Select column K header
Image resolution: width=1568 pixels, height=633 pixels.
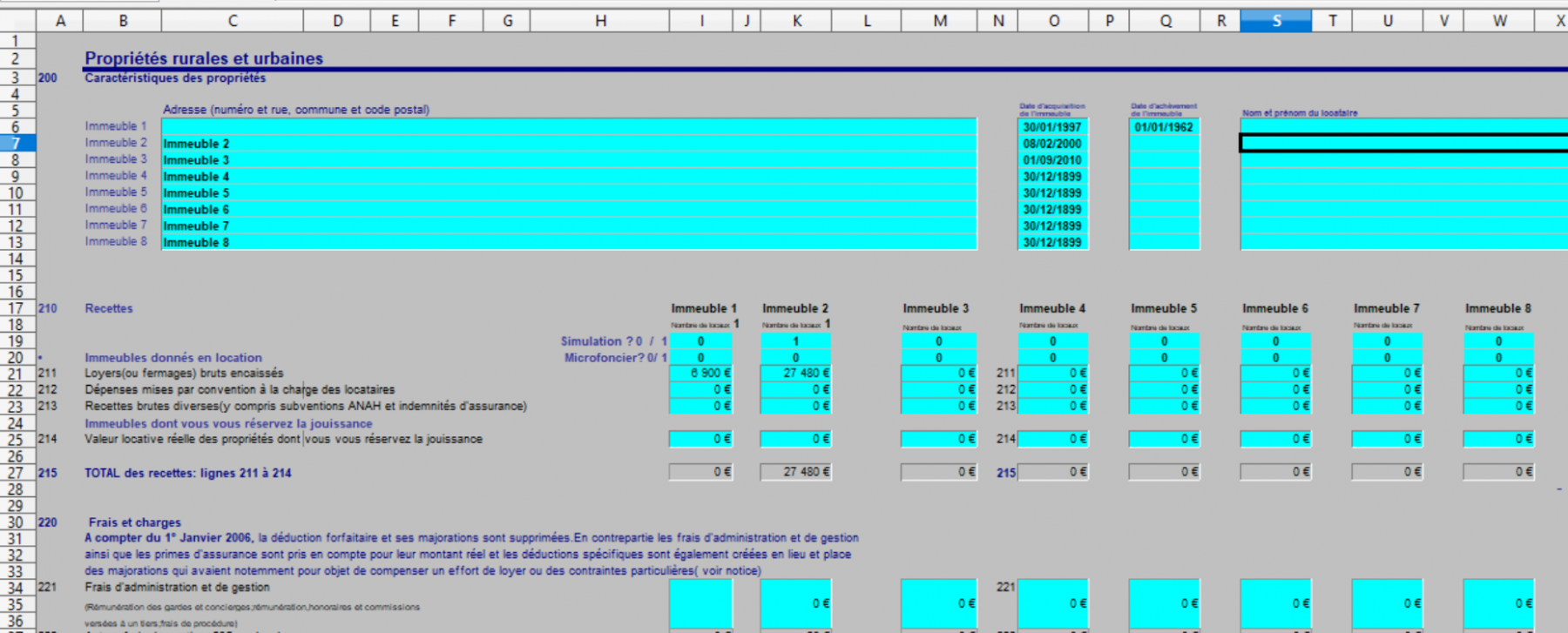tap(796, 21)
